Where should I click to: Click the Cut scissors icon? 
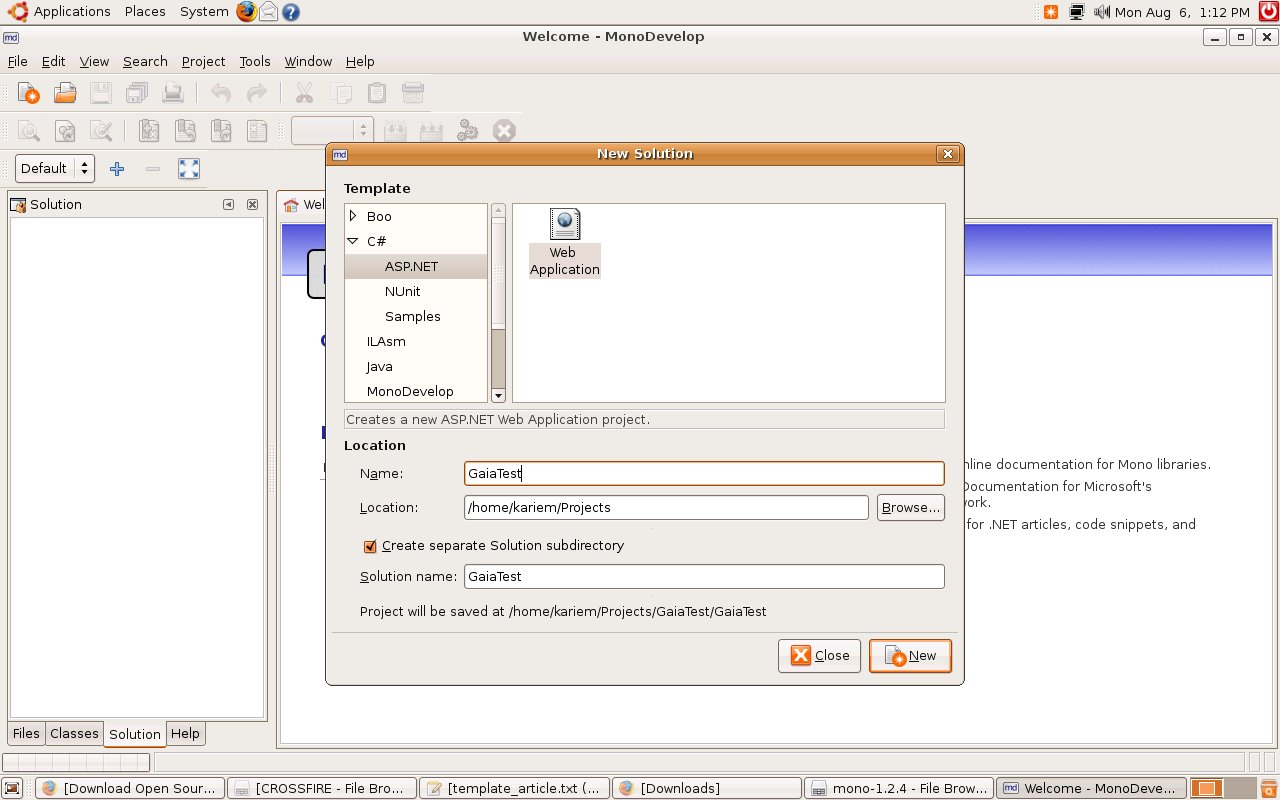tap(304, 93)
